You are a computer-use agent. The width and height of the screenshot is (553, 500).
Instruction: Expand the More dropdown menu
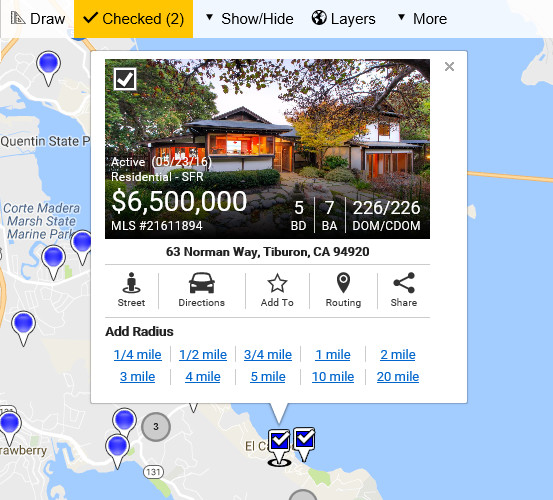pos(422,19)
